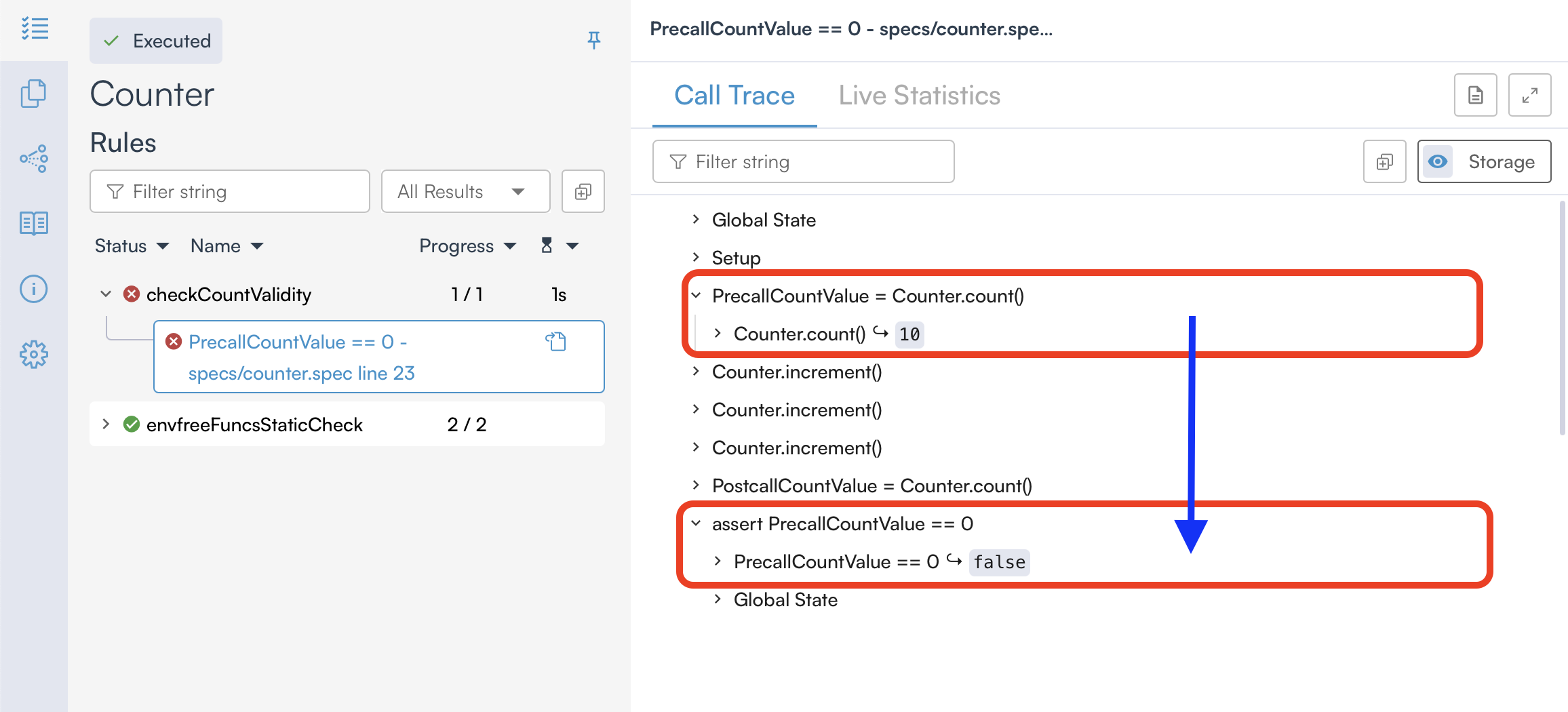Open the documentation book sidebar icon
This screenshot has height=712, width=1568.
click(x=34, y=223)
